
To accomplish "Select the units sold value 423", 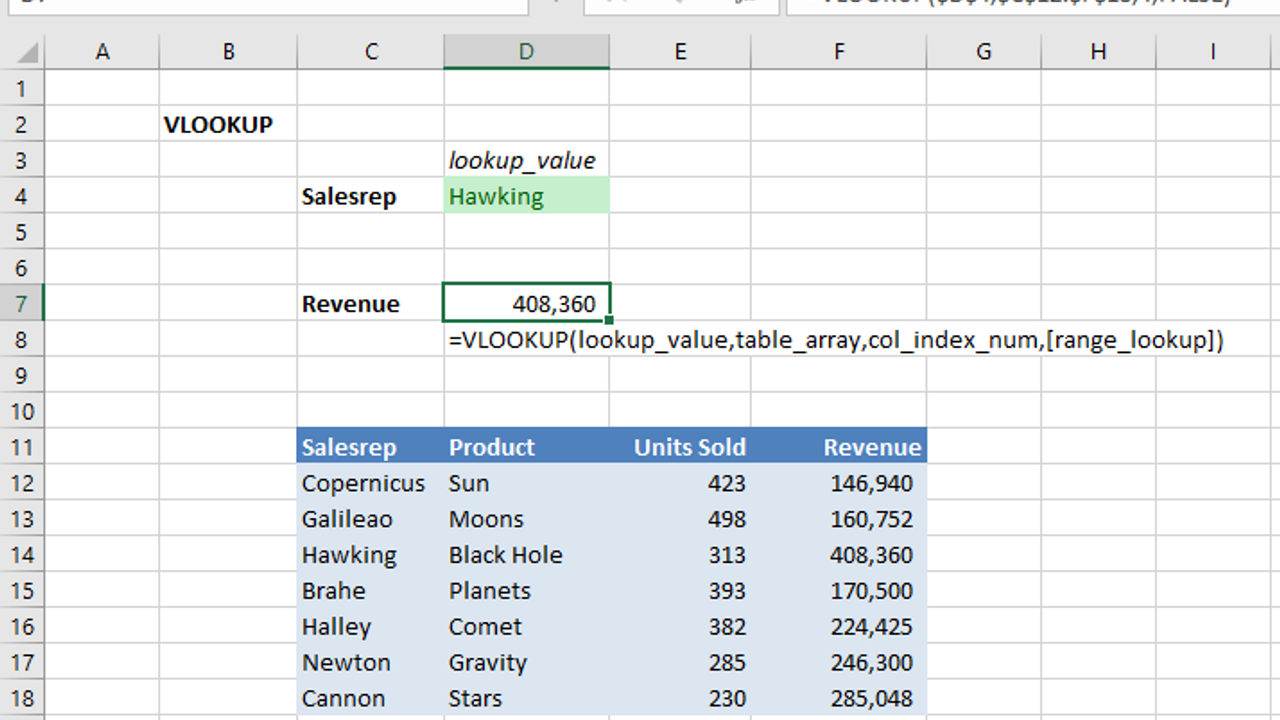I will pos(680,483).
